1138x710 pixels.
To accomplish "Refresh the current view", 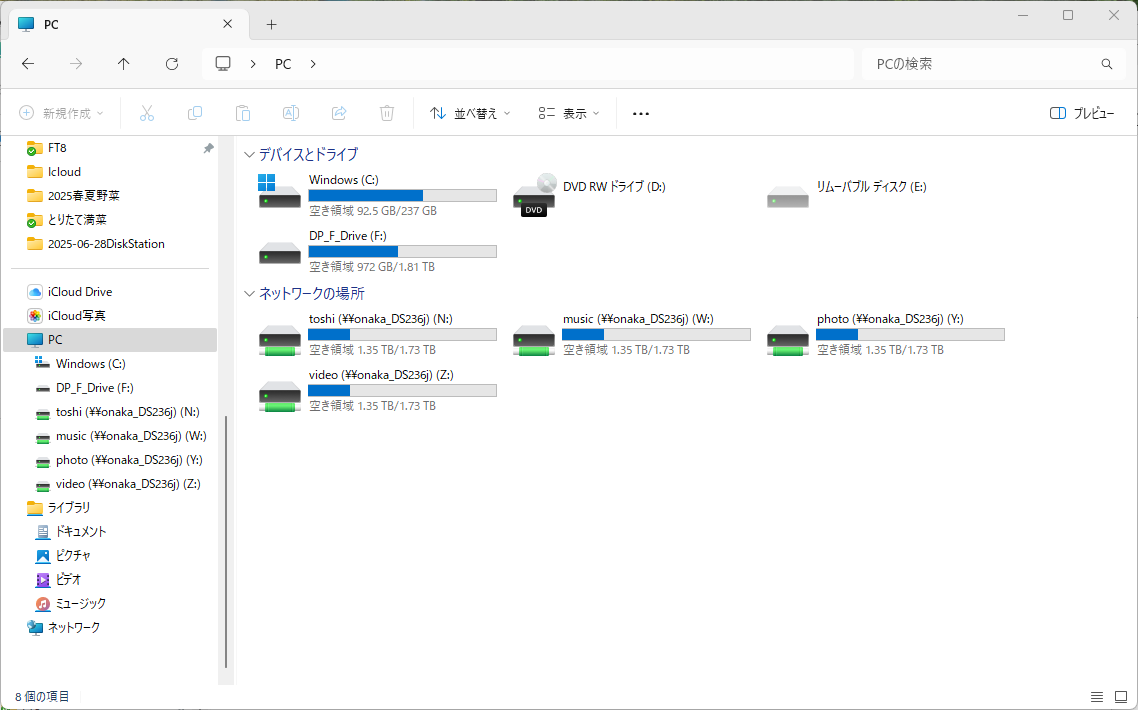I will click(172, 64).
